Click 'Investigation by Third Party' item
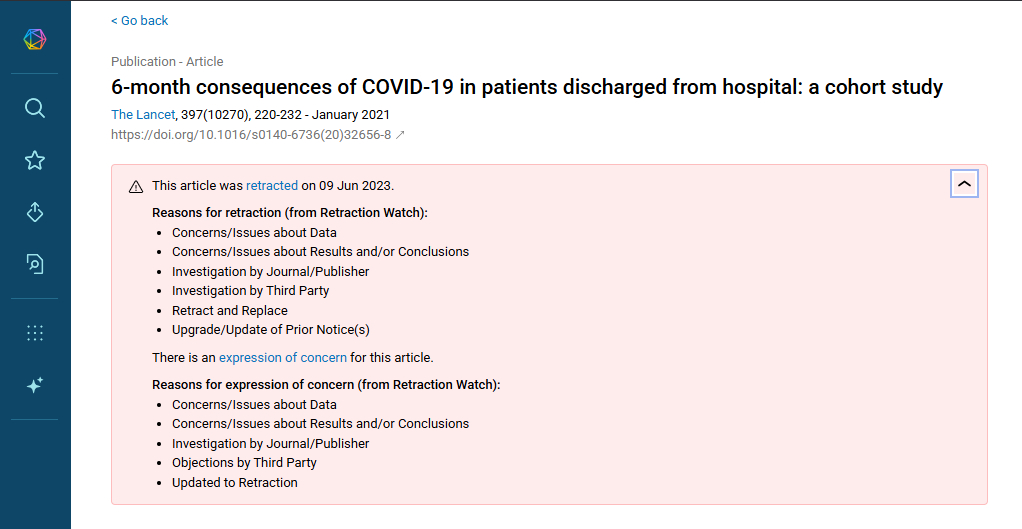Viewport: 1022px width, 529px height. coord(250,291)
